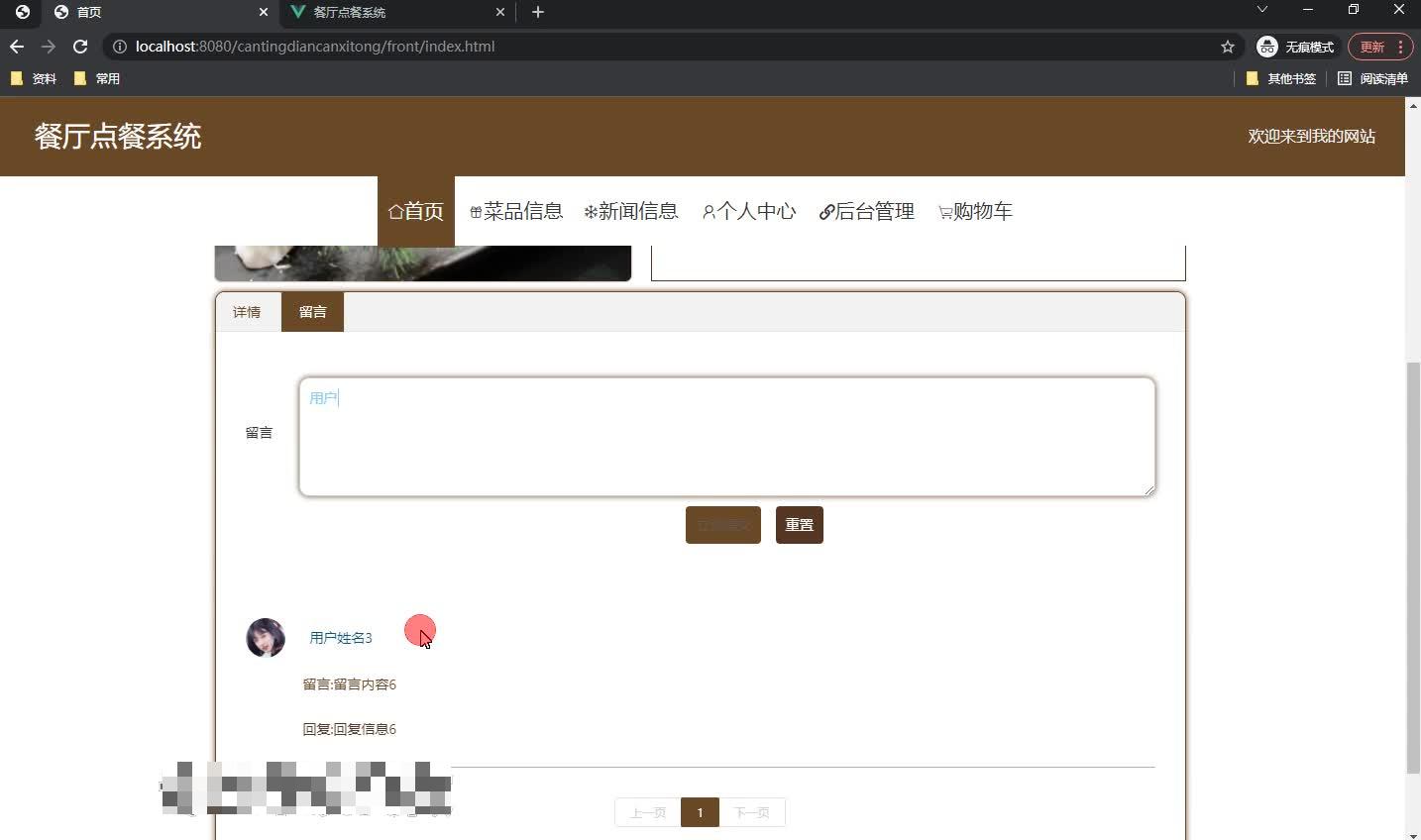Viewport: 1421px width, 840px height.
Task: Open the 首页 home icon in navigation
Action: (x=395, y=210)
